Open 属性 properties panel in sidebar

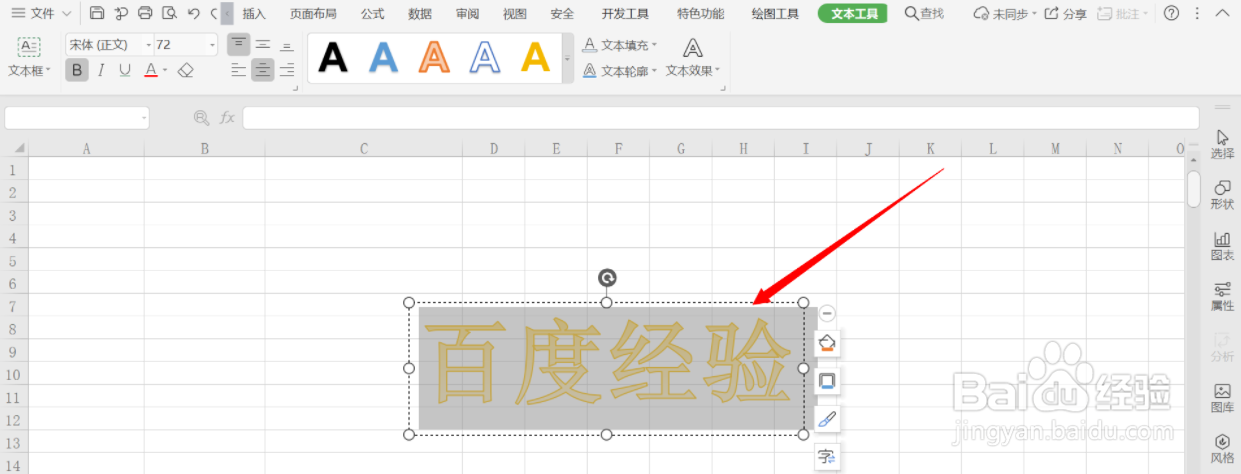click(x=1222, y=297)
